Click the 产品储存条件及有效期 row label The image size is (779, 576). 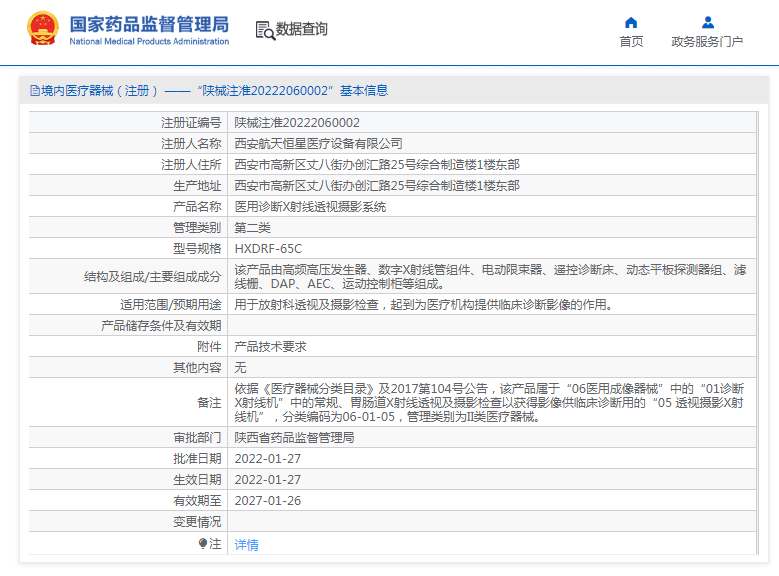(161, 326)
